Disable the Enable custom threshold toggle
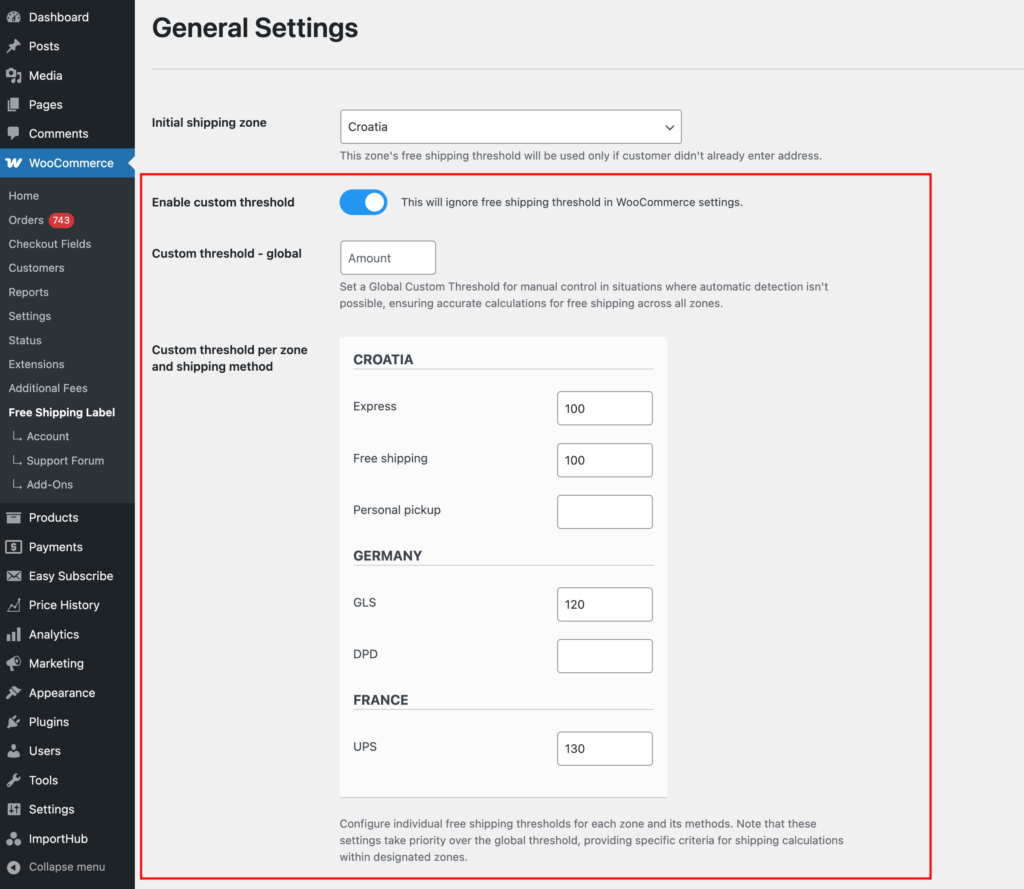 [363, 202]
